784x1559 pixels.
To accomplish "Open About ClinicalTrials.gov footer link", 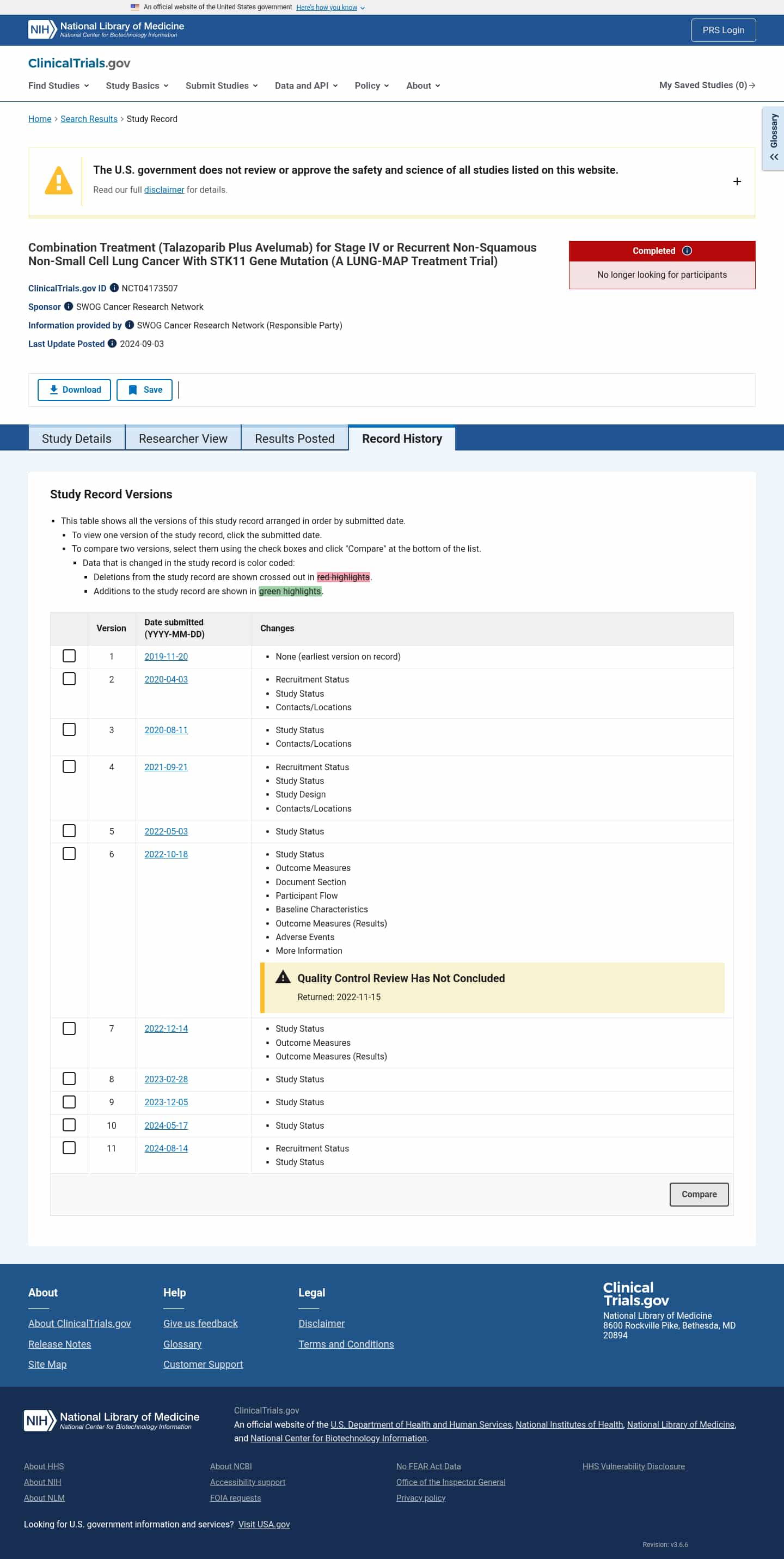I will pyautogui.click(x=80, y=1324).
